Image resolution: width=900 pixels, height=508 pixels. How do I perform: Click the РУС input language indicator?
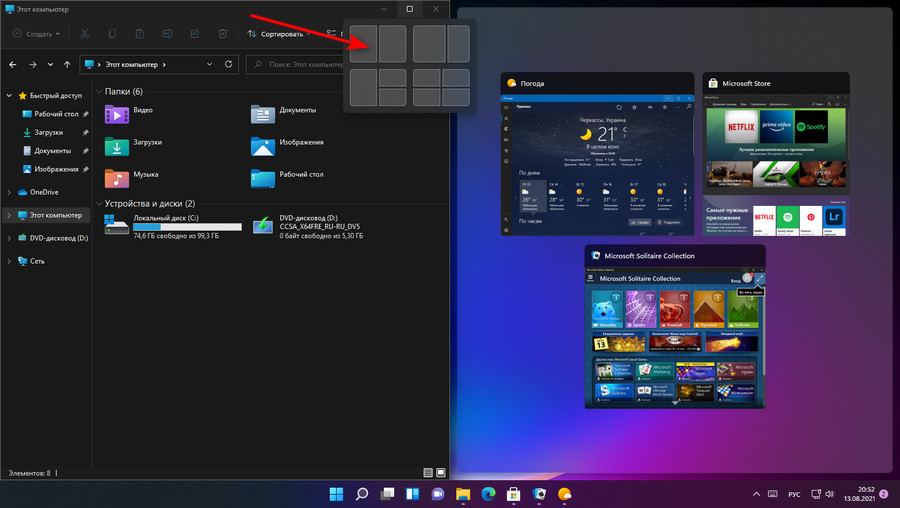click(x=794, y=494)
